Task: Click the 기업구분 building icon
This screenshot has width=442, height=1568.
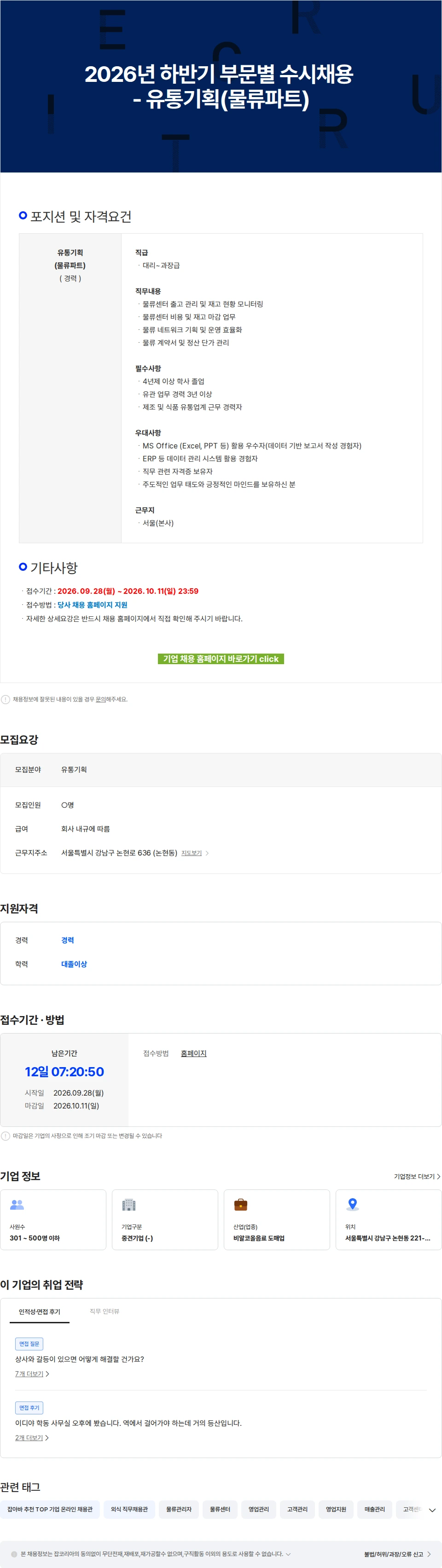Action: 129,1204
